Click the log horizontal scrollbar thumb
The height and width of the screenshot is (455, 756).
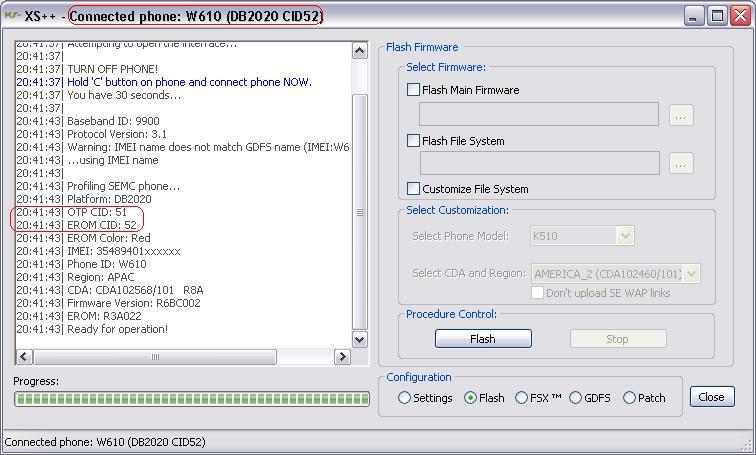click(155, 357)
